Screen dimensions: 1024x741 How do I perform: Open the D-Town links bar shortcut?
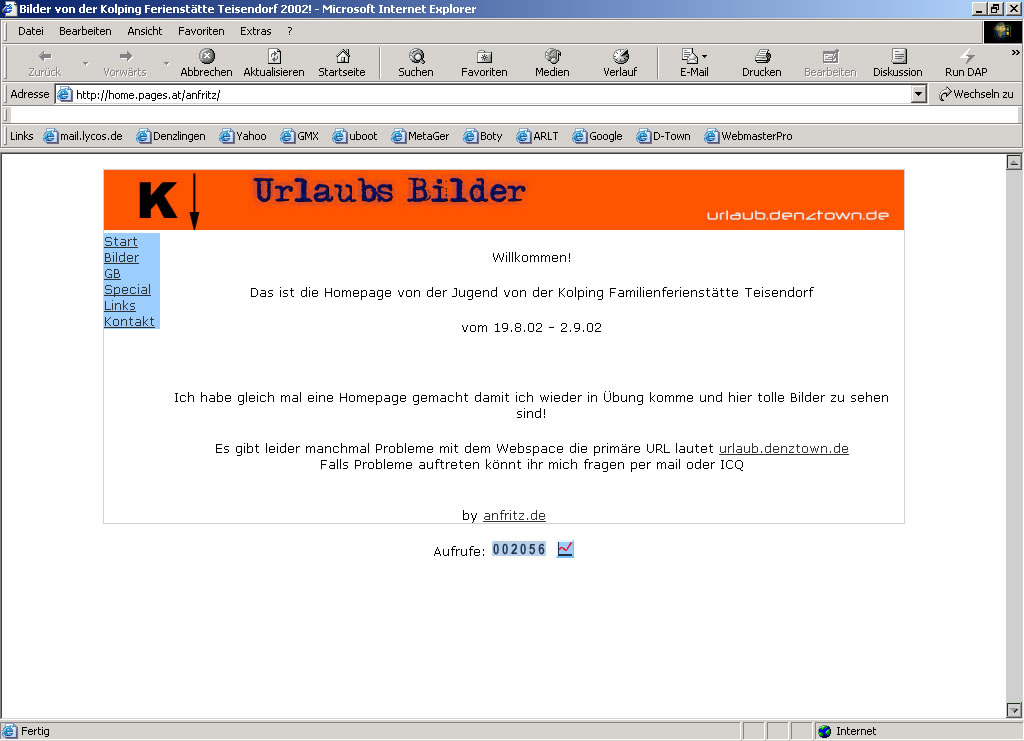664,136
